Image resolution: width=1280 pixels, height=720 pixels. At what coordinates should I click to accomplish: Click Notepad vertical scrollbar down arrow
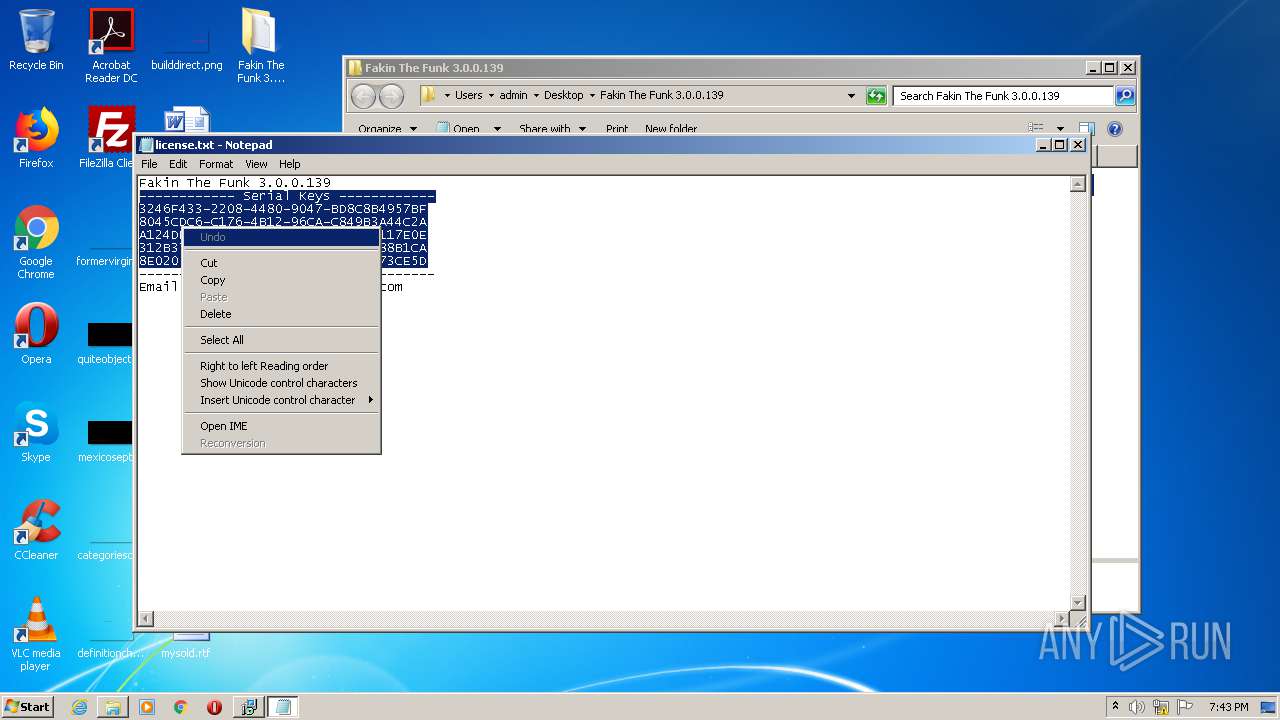1077,602
